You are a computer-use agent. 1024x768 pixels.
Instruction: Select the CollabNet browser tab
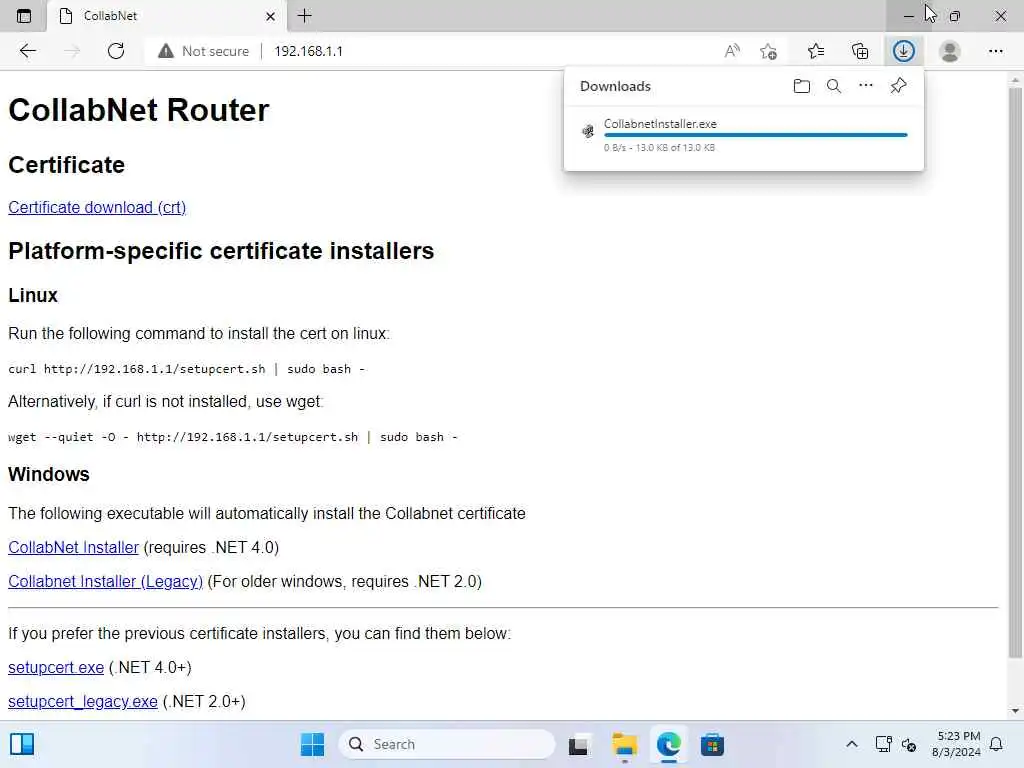coord(167,16)
